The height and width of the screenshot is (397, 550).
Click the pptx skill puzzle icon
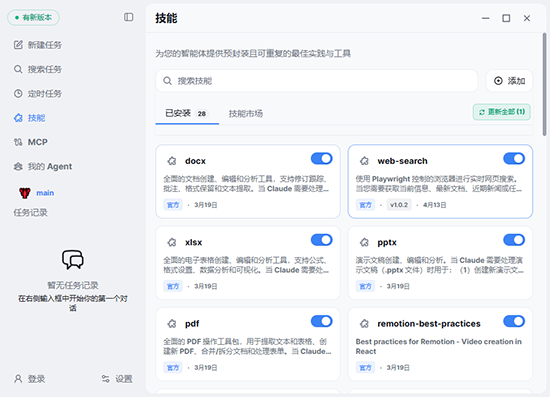point(364,242)
